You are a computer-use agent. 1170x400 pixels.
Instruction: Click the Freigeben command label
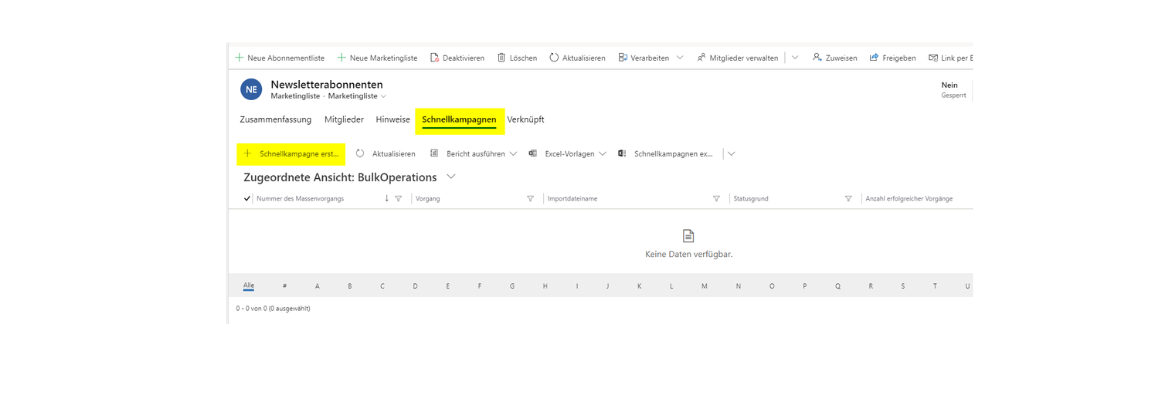click(x=899, y=57)
